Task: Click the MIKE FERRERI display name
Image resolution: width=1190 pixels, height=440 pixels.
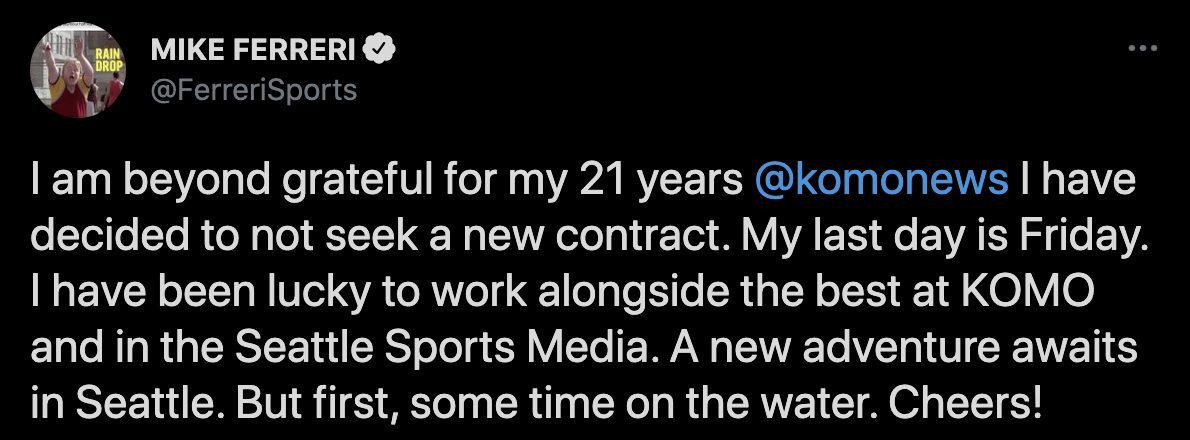Action: click(x=253, y=50)
